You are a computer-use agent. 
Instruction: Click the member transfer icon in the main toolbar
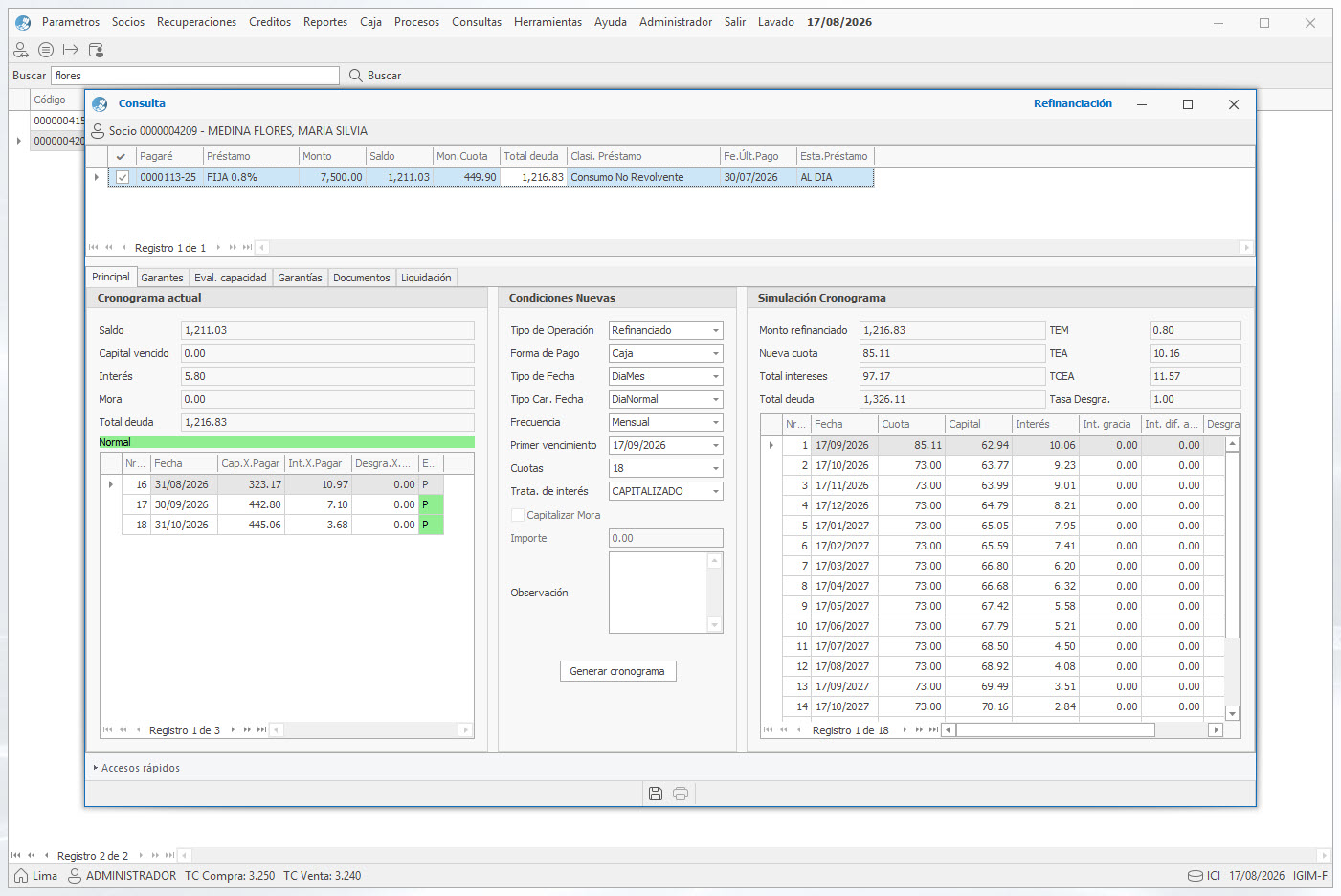[x=20, y=50]
